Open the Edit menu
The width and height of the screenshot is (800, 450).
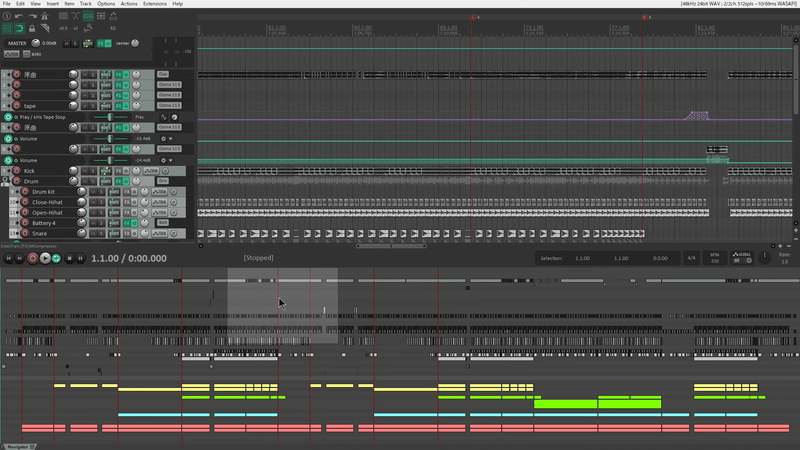pyautogui.click(x=20, y=4)
